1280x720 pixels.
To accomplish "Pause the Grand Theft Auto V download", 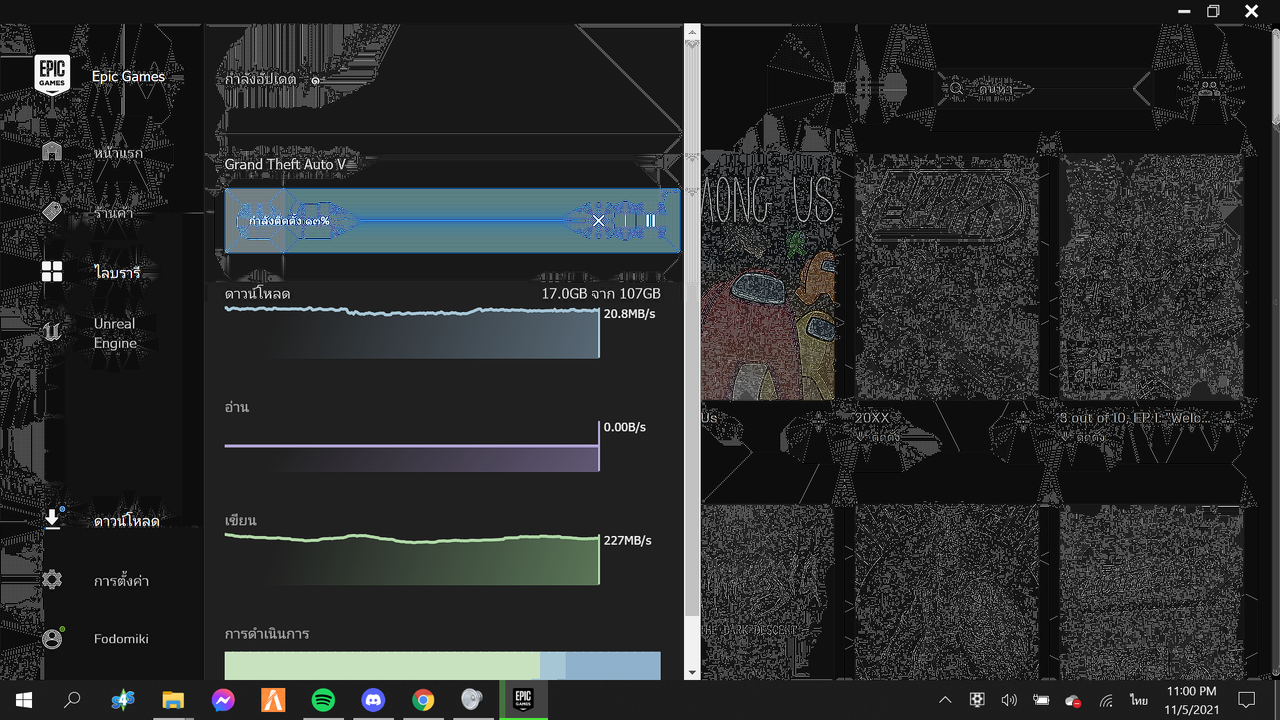I will coord(651,221).
